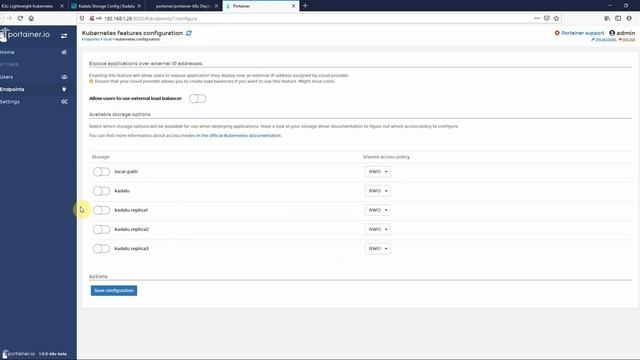640x360 pixels.
Task: Open the RWO dropdown for local-path
Action: pos(378,172)
